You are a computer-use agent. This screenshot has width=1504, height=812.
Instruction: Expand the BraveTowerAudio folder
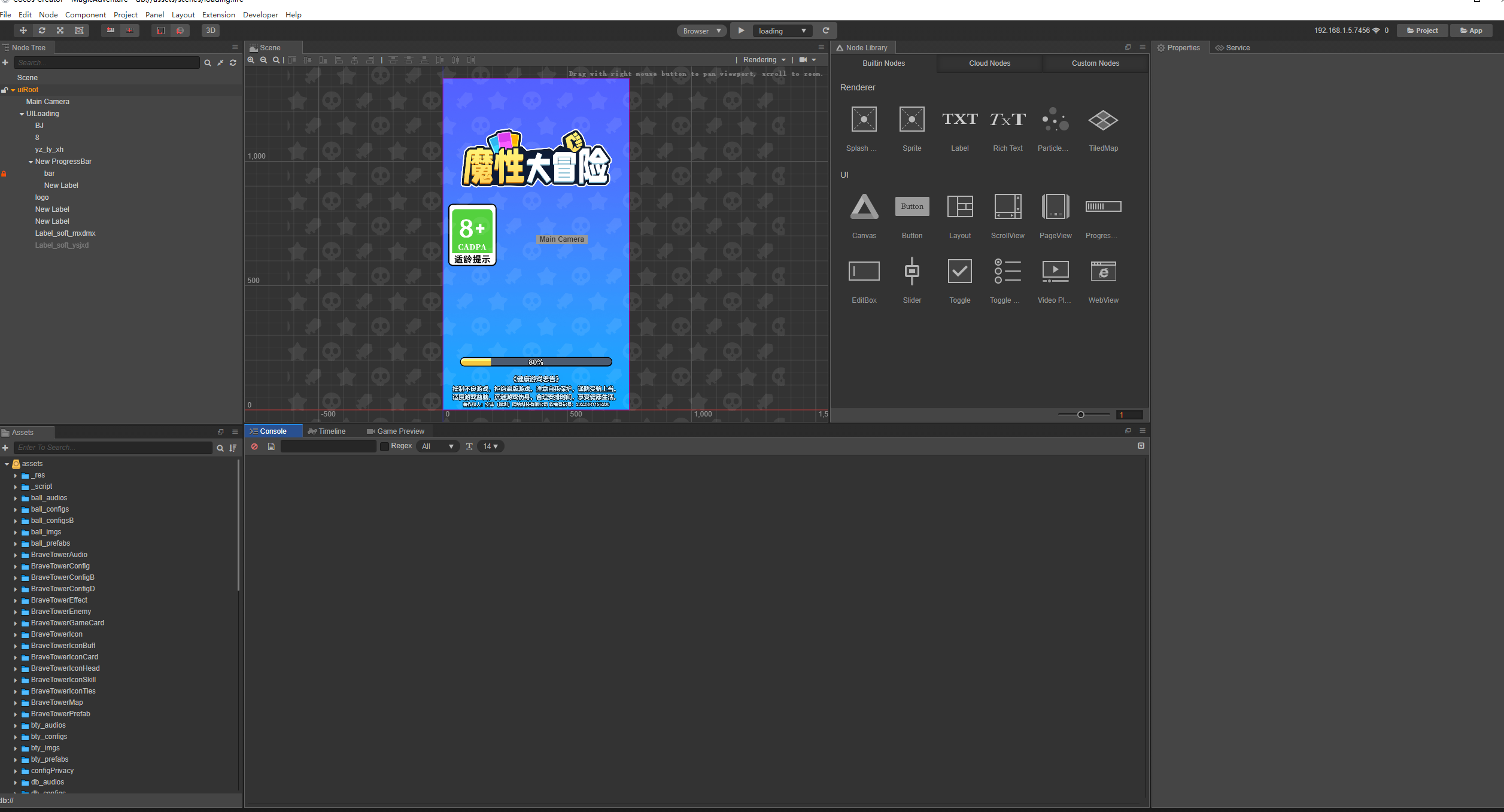pos(16,555)
